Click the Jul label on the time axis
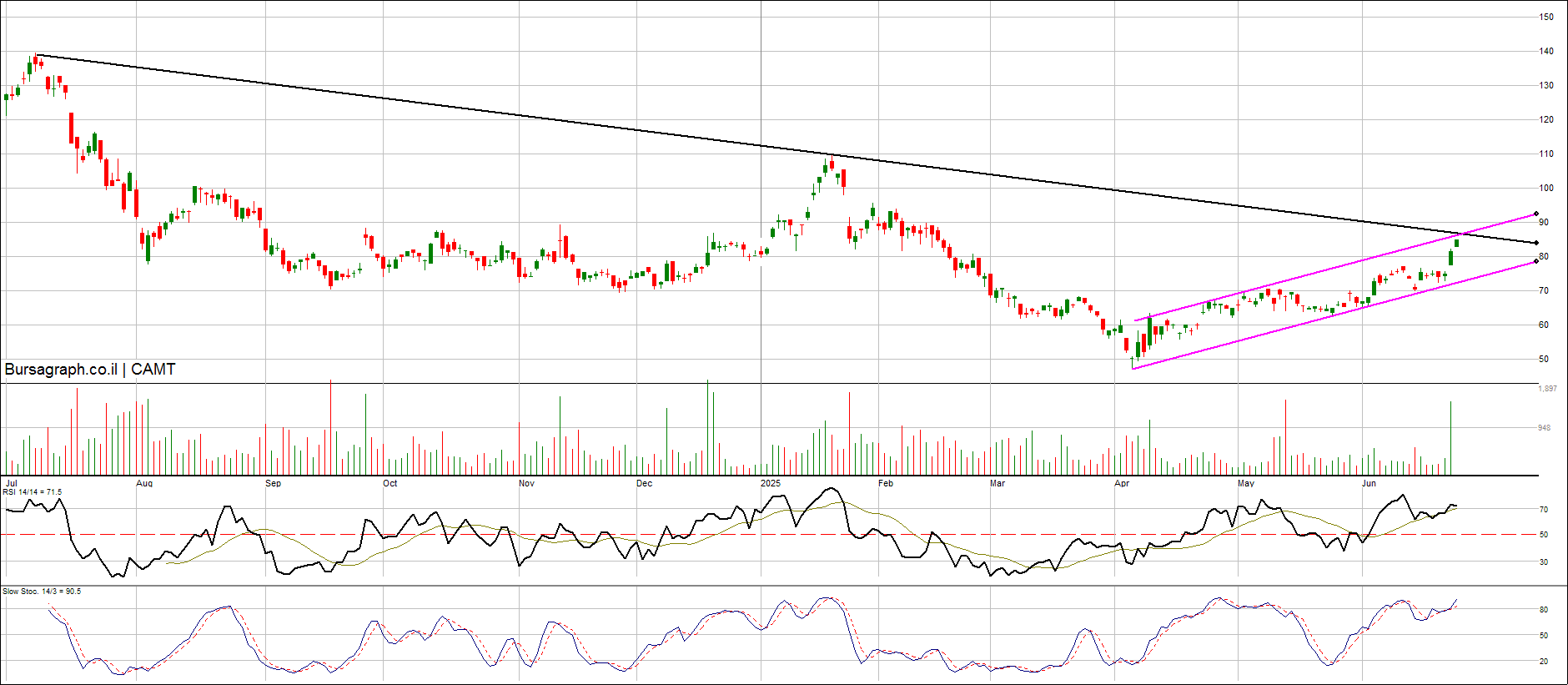The image size is (1568, 685). click(12, 483)
